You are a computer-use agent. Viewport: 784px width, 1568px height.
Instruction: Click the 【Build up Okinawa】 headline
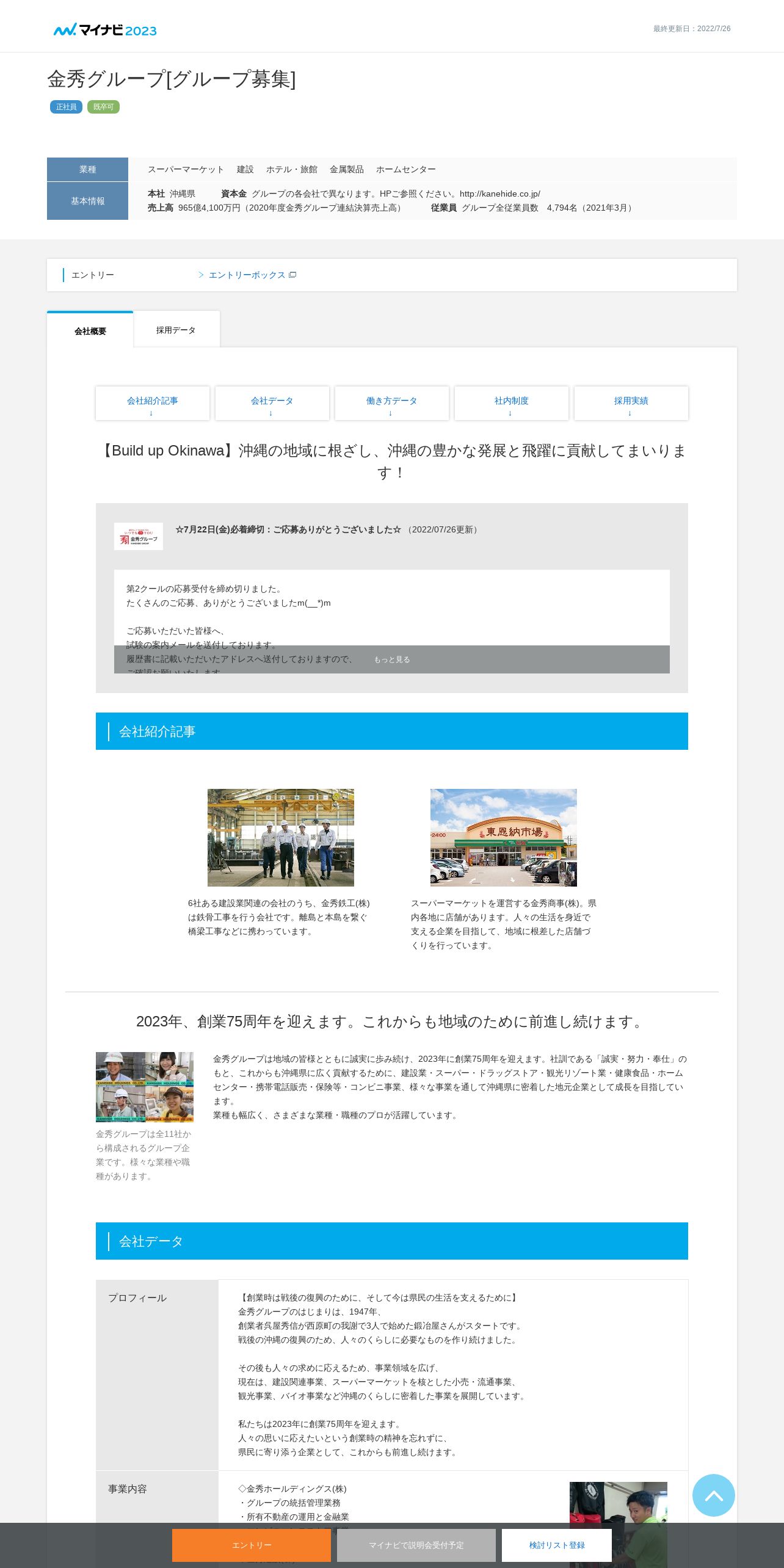(x=392, y=461)
